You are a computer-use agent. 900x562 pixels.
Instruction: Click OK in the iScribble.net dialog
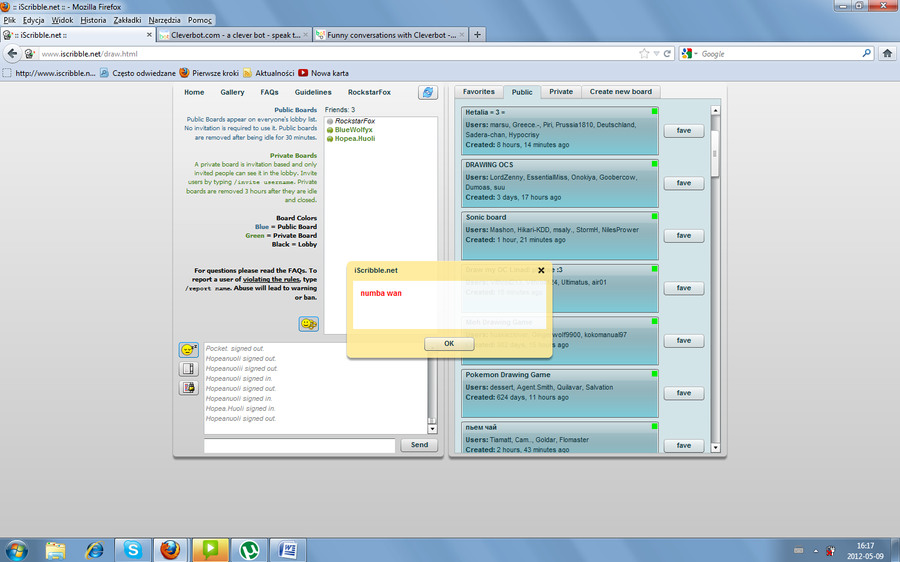pyautogui.click(x=449, y=344)
